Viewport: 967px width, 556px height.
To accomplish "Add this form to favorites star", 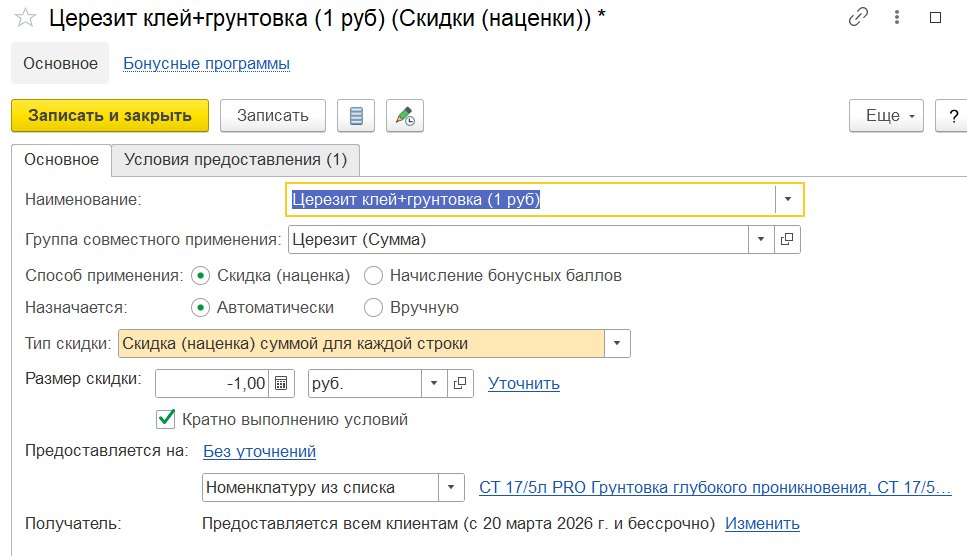I will (26, 18).
